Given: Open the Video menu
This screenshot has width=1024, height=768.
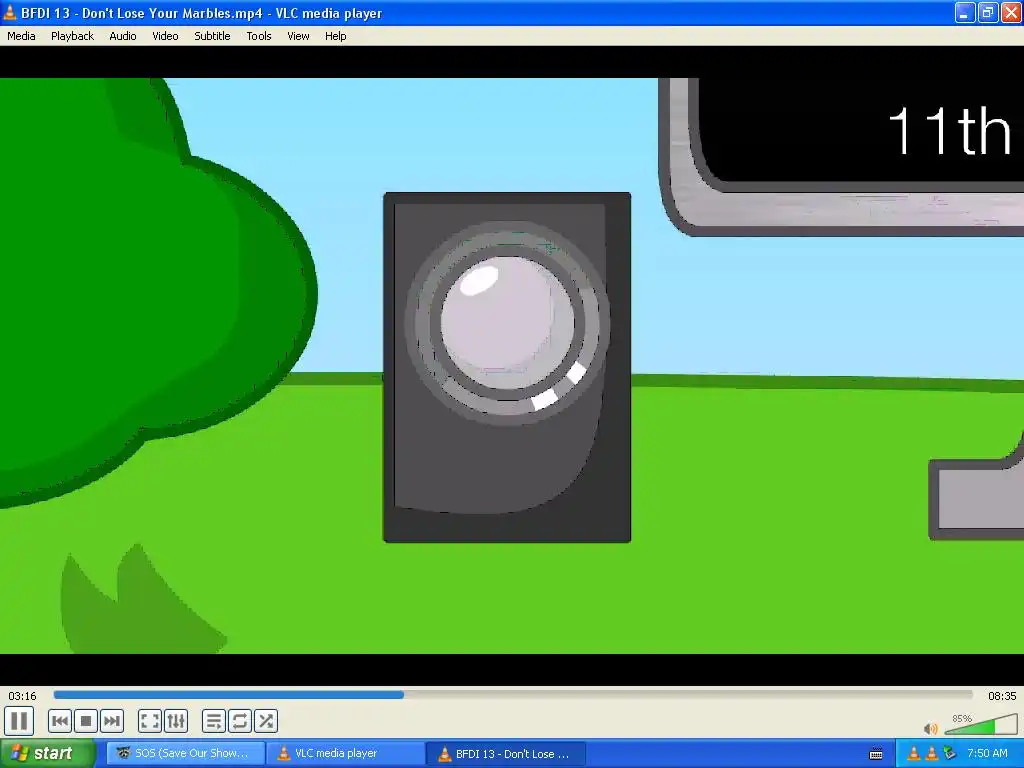Looking at the screenshot, I should coord(165,36).
